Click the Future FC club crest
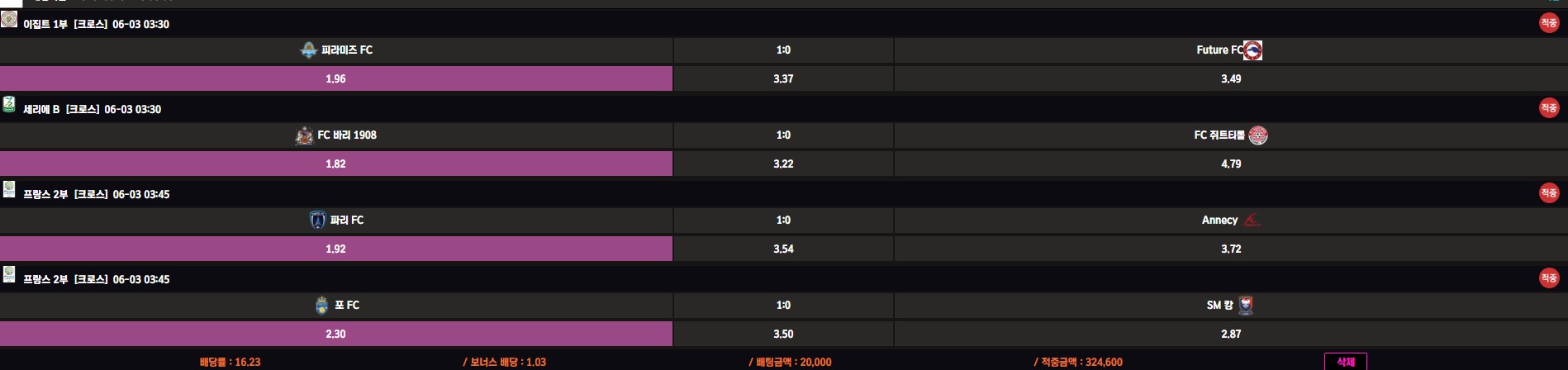 coord(1252,50)
